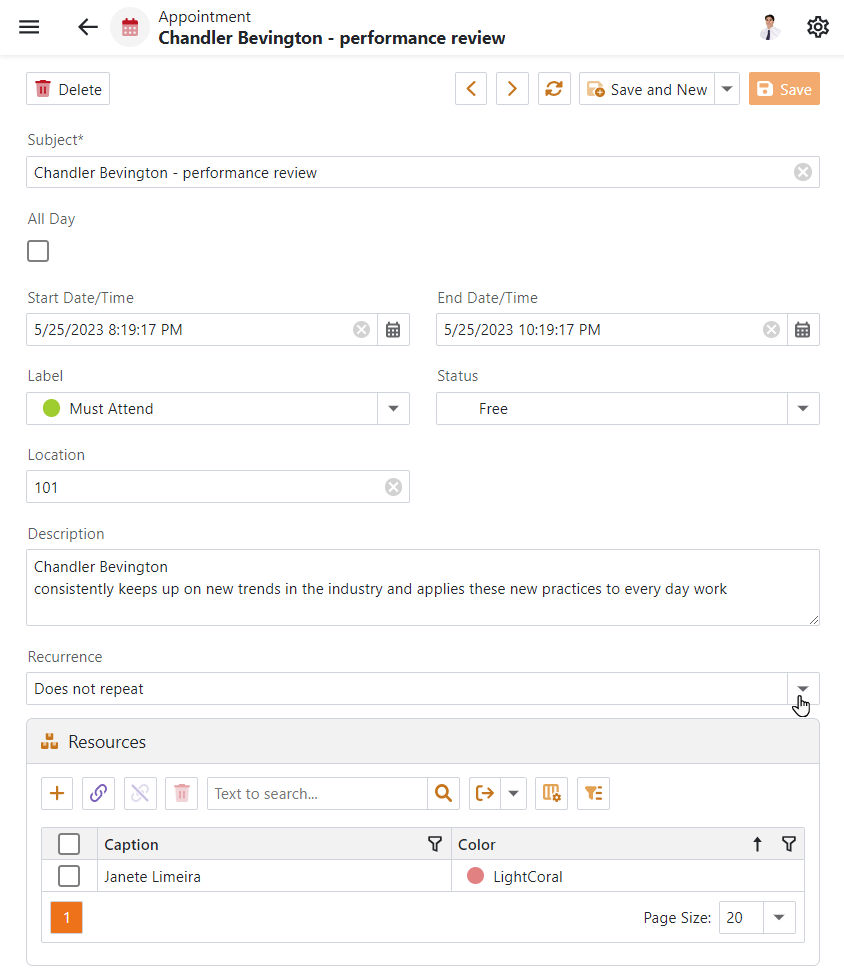Click the Janete Limeira caption cell
Image resolution: width=844 pixels, height=975 pixels.
click(x=274, y=876)
